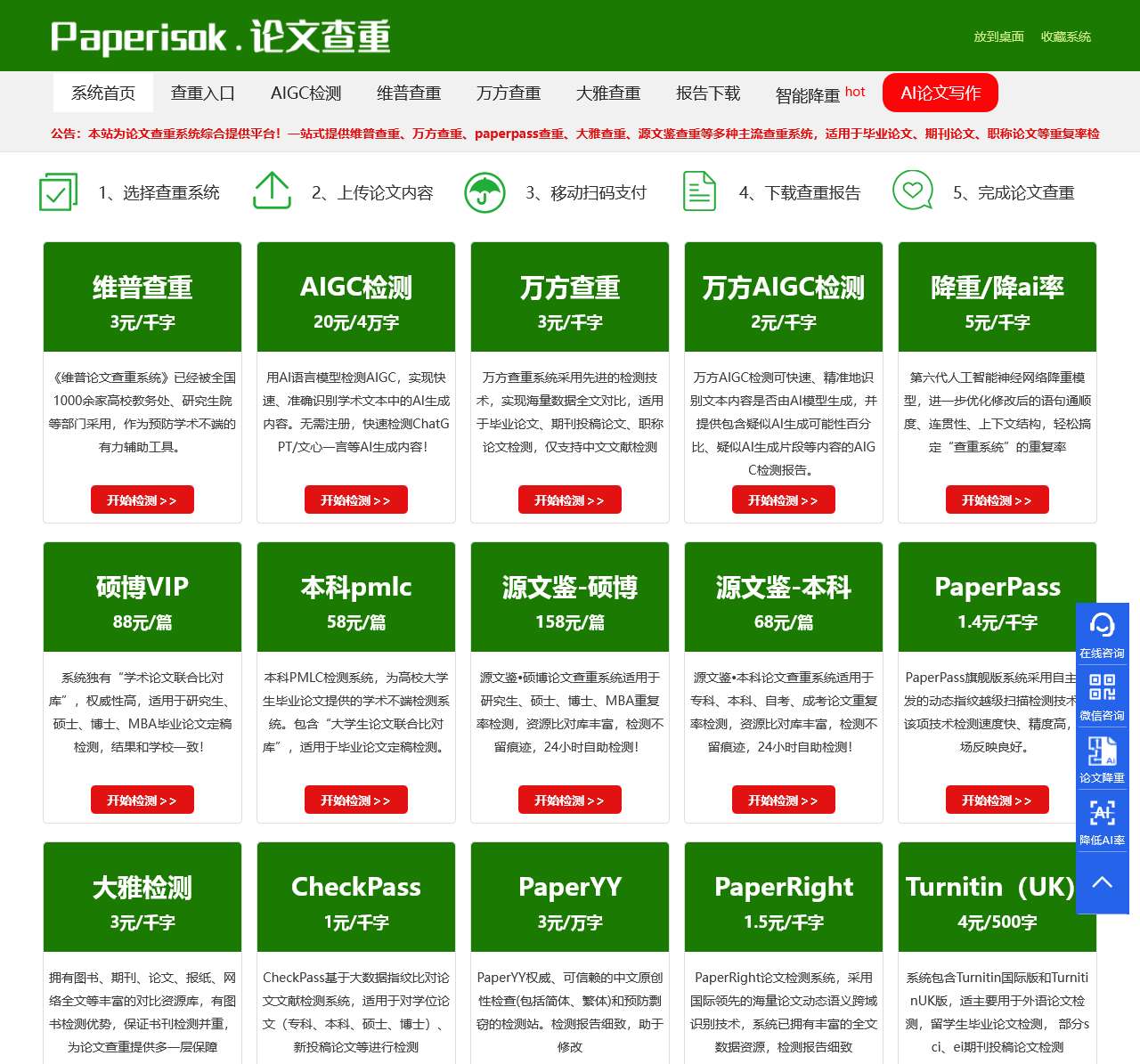The width and height of the screenshot is (1140, 1064).
Task: Click 开始检测 under 硕博VIP card
Action: coord(142,800)
